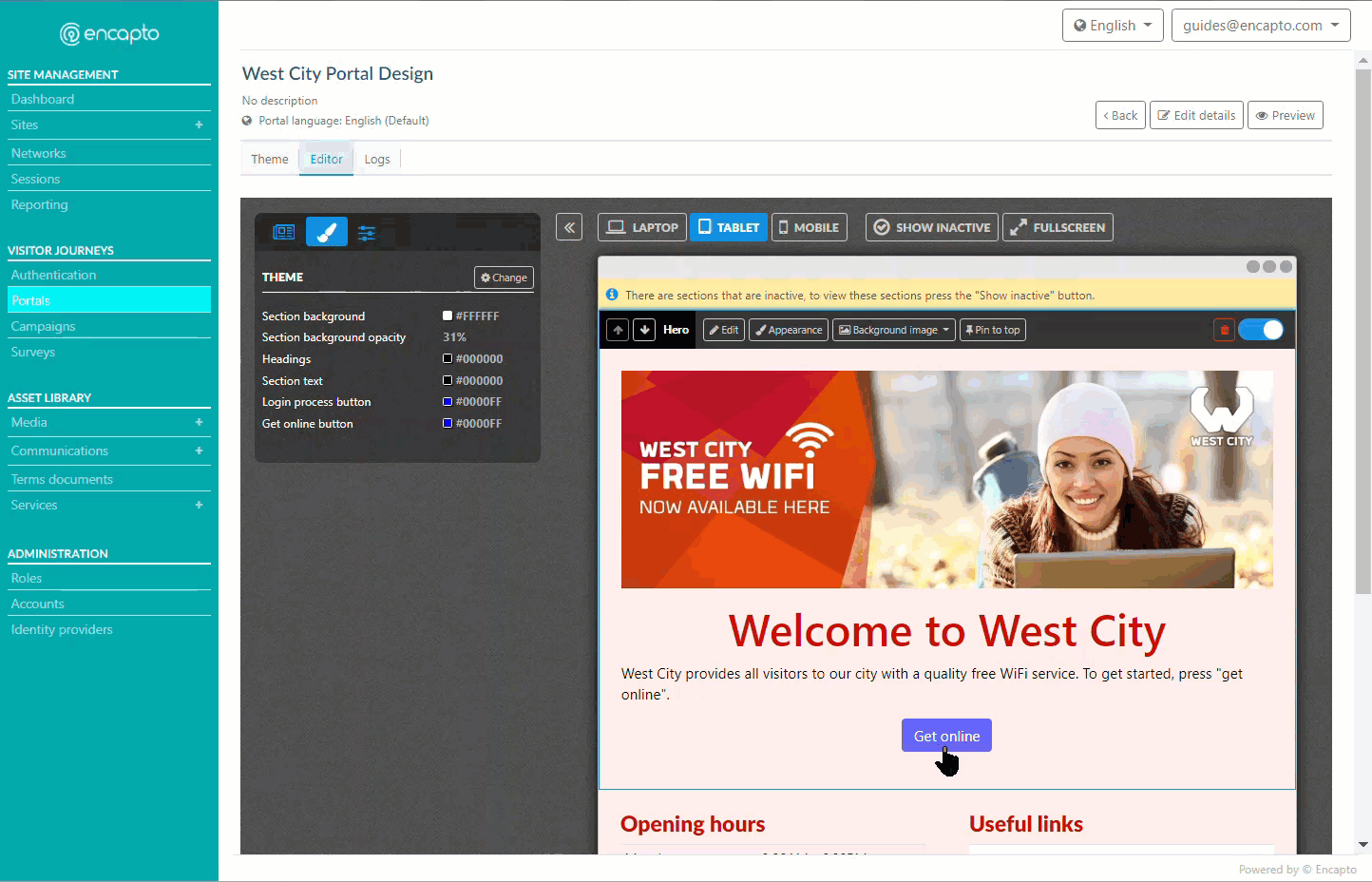1372x882 pixels.
Task: Click the Useful links heading
Action: (1026, 824)
